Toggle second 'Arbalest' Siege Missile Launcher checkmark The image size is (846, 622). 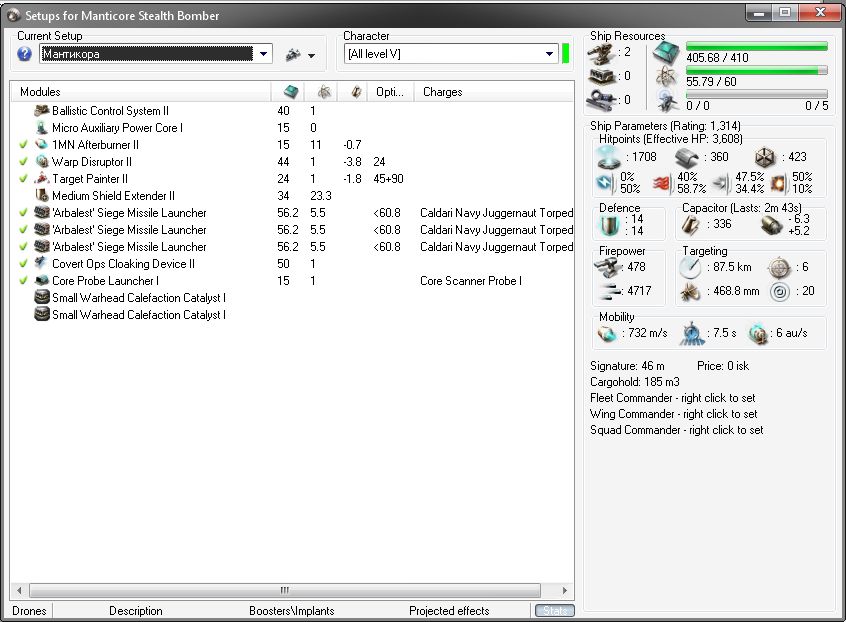[23, 230]
